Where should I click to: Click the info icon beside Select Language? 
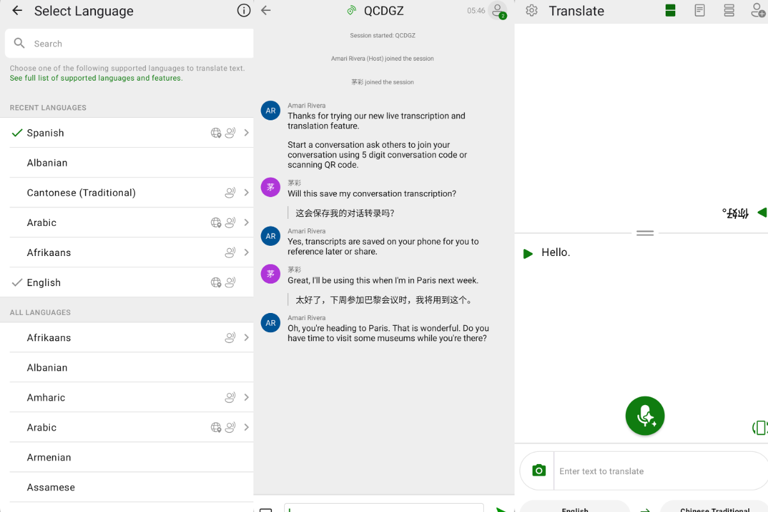243,11
